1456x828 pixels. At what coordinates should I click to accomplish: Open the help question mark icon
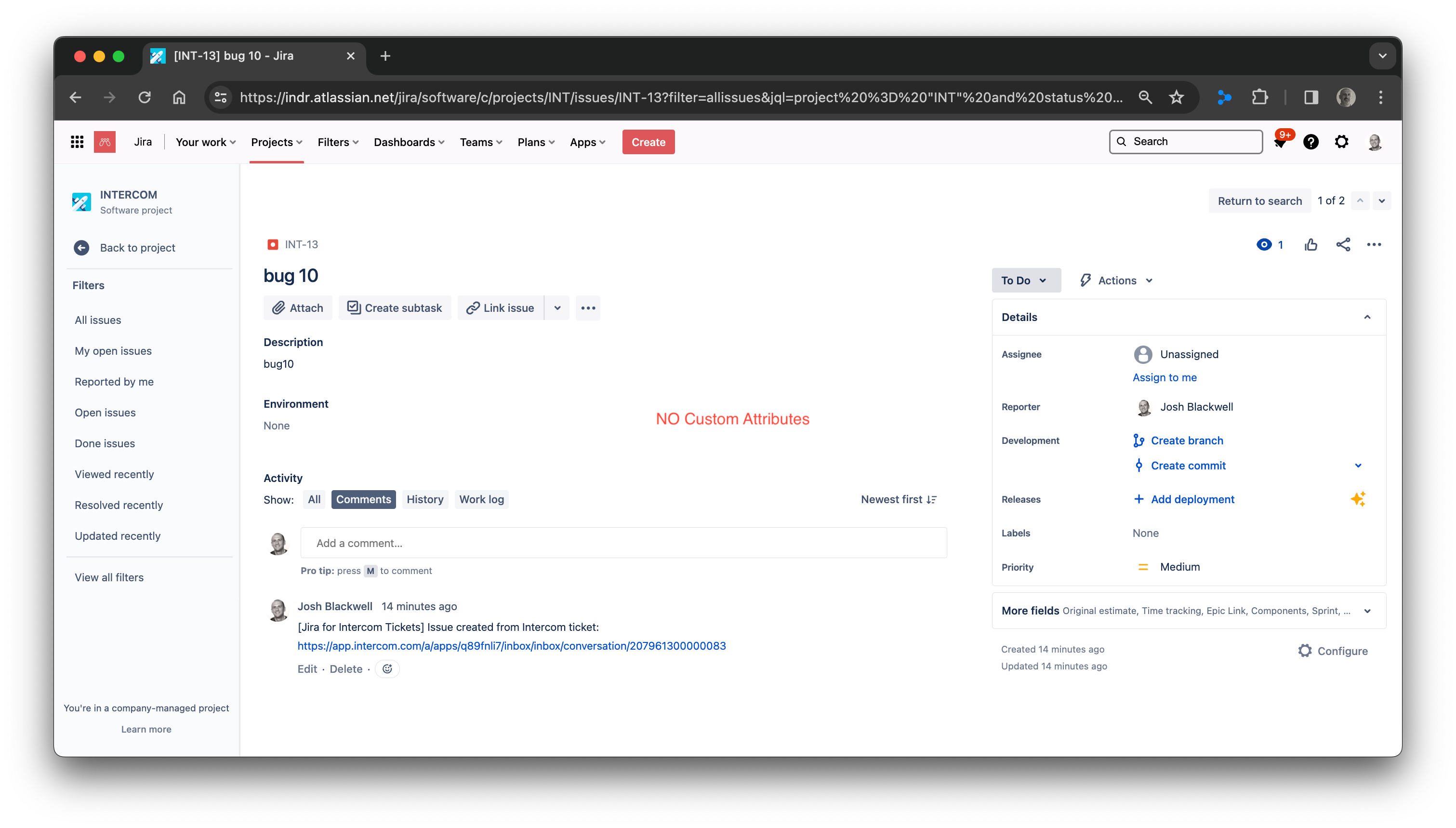pyautogui.click(x=1310, y=142)
